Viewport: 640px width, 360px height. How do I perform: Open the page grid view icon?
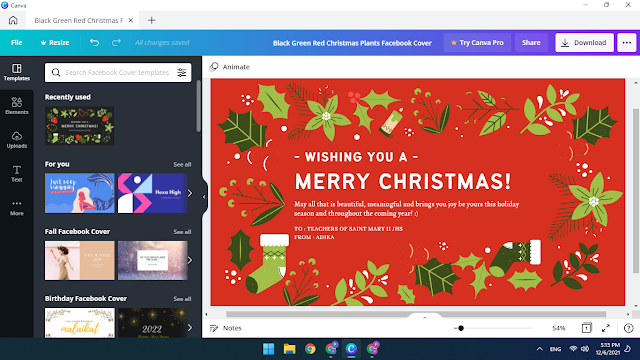[586, 328]
